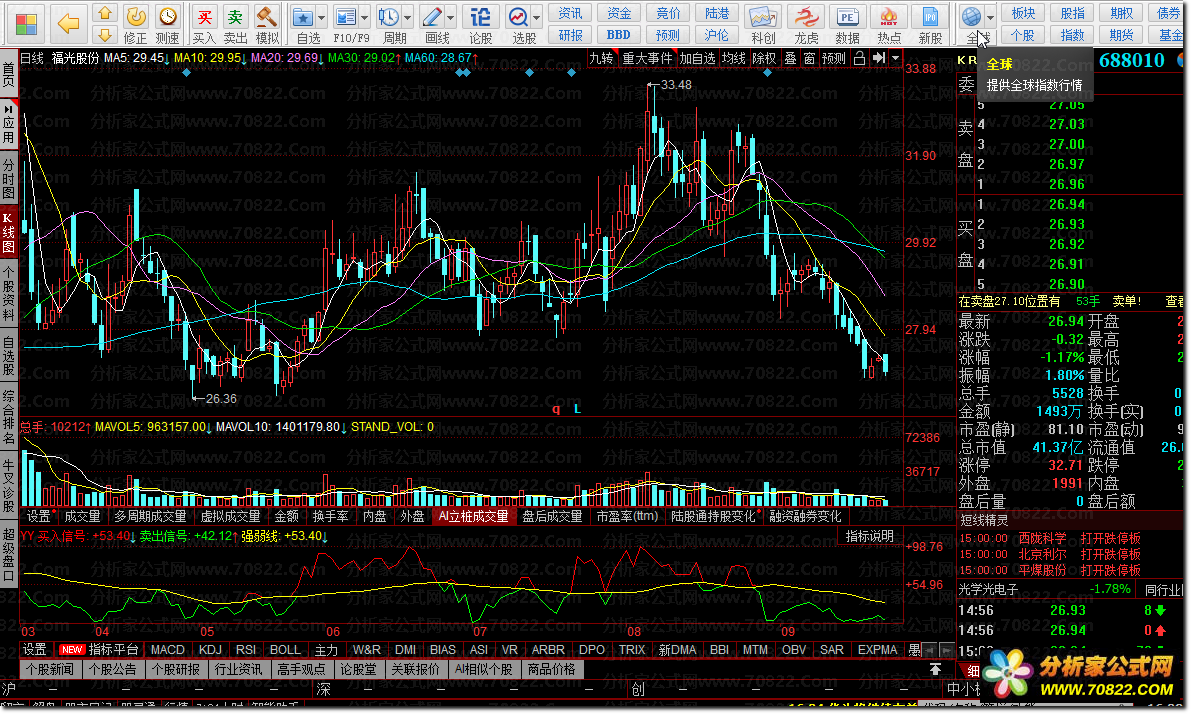Image resolution: width=1192 pixels, height=714 pixels.
Task: Click the 期货 futures button
Action: (1121, 35)
